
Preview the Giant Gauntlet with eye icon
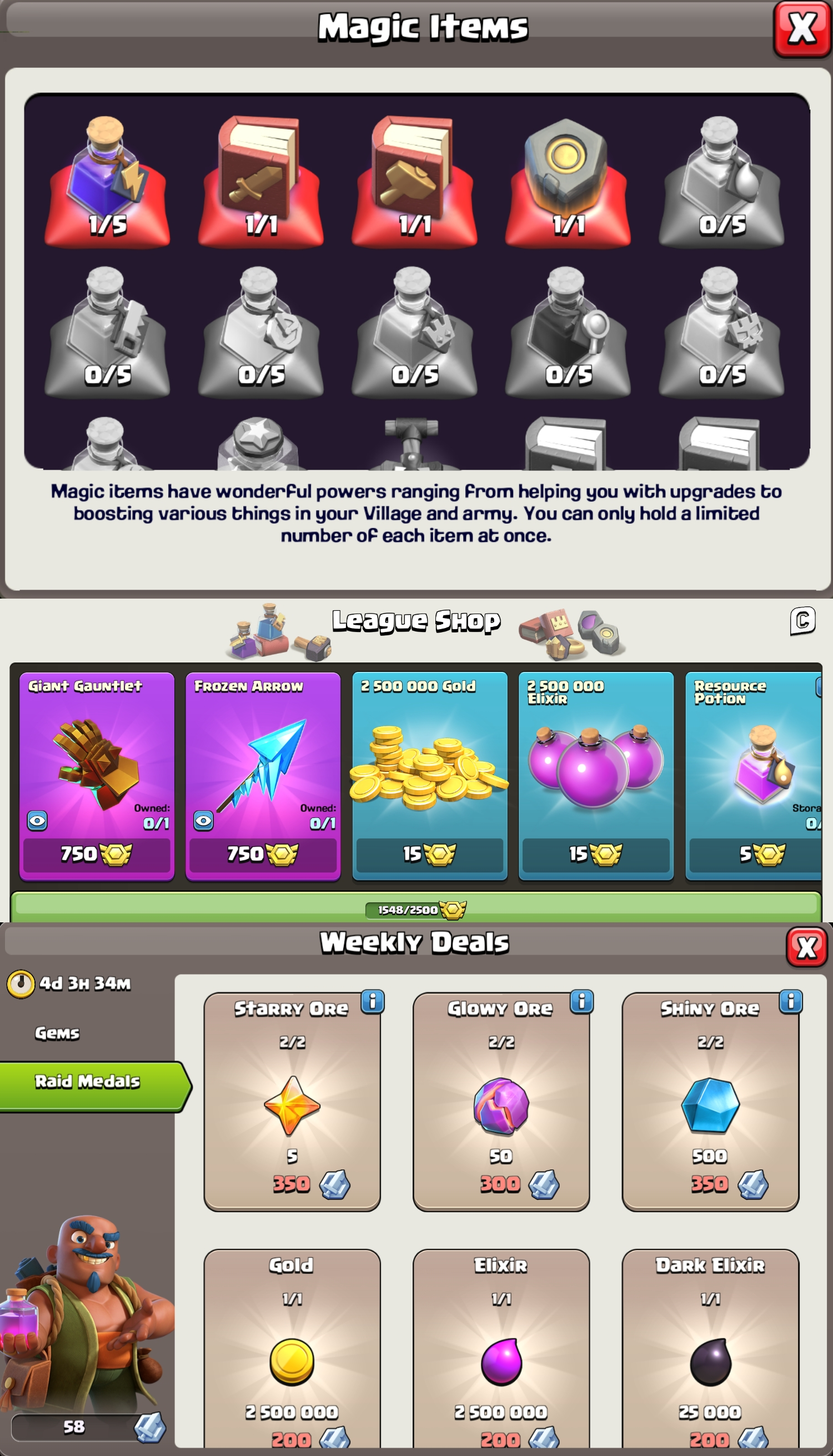click(x=37, y=821)
